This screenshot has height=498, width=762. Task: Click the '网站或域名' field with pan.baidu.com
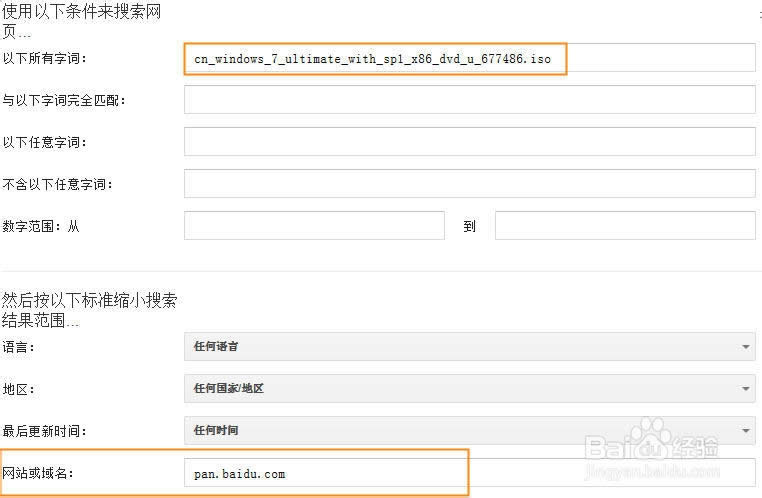469,473
